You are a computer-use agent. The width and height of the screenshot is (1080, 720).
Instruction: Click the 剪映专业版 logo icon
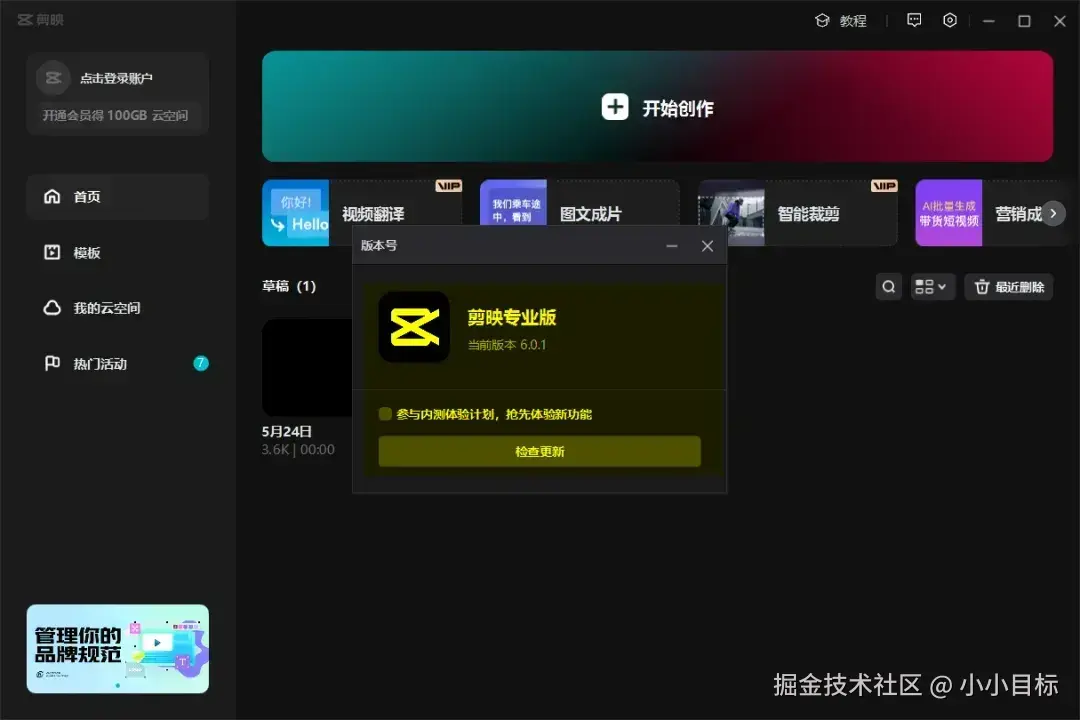414,327
